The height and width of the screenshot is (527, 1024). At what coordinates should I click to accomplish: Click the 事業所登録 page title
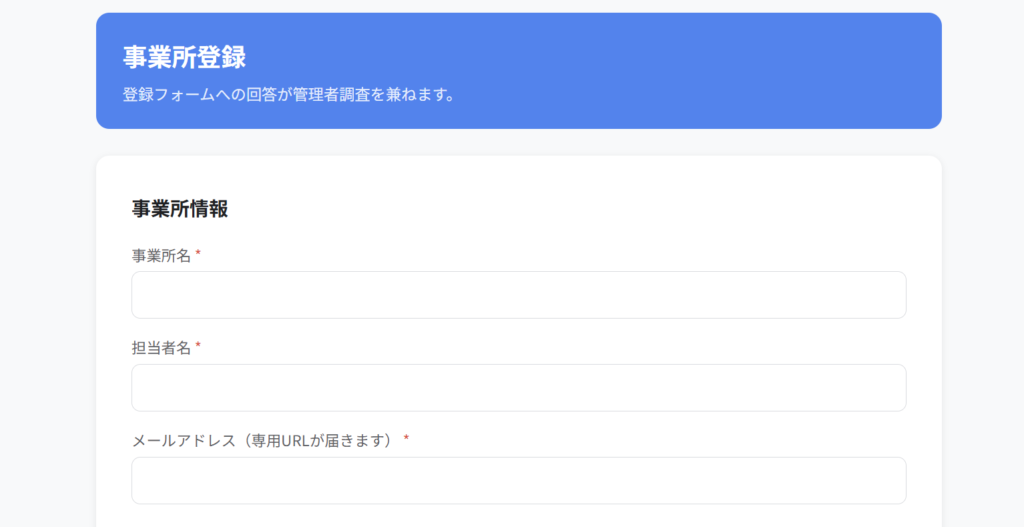[184, 57]
